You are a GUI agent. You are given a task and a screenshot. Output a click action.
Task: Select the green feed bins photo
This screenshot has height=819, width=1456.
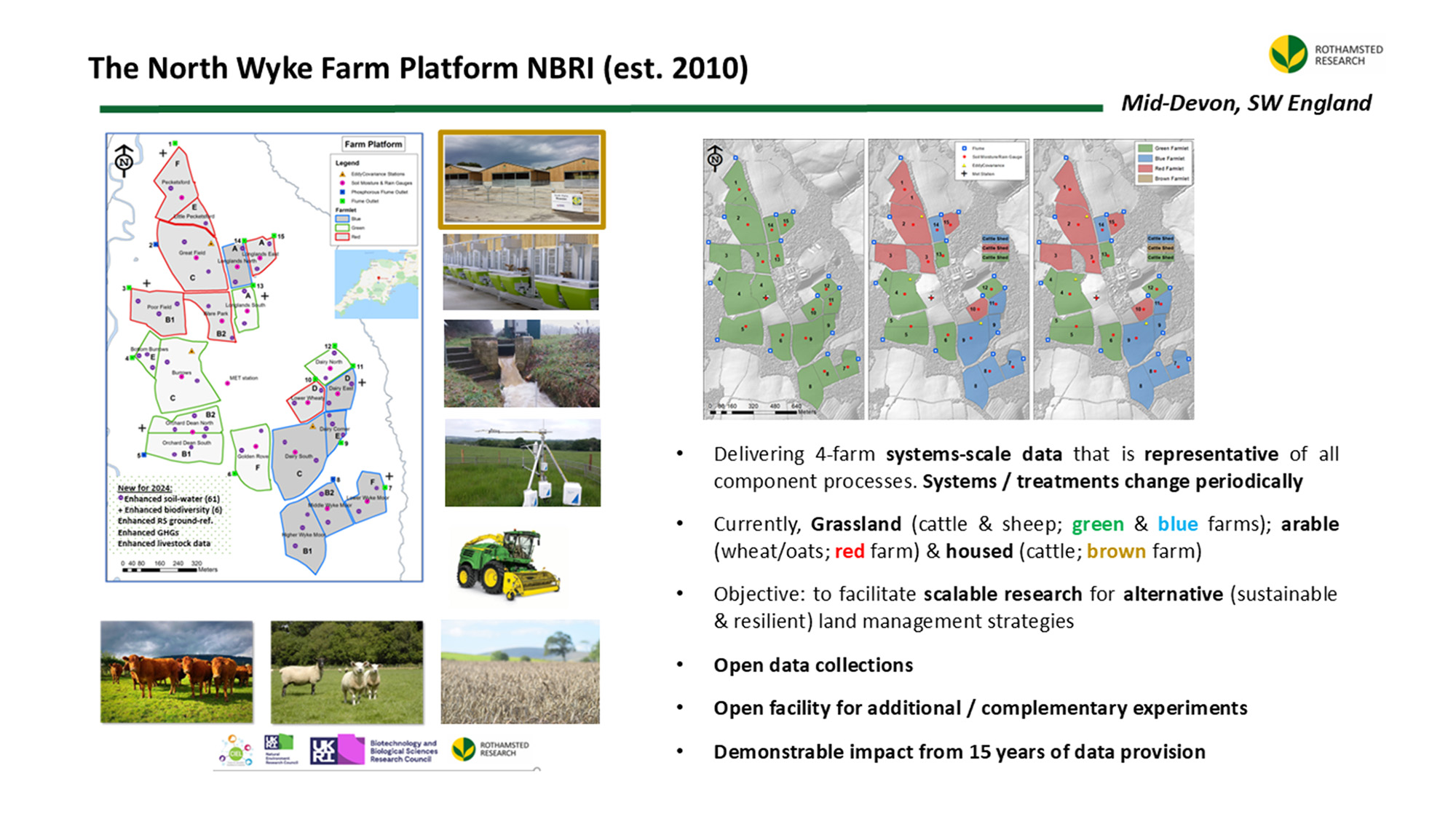click(x=521, y=272)
